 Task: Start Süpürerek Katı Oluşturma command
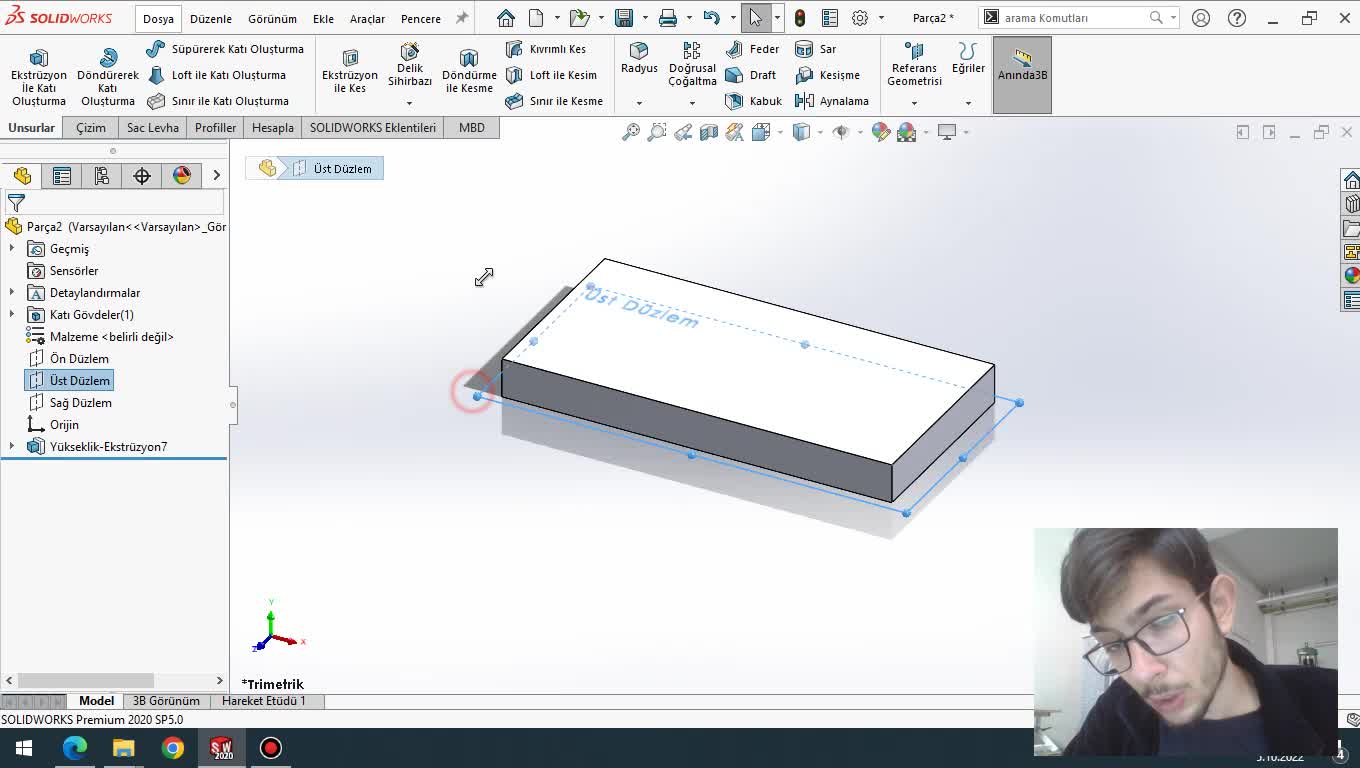pos(225,49)
